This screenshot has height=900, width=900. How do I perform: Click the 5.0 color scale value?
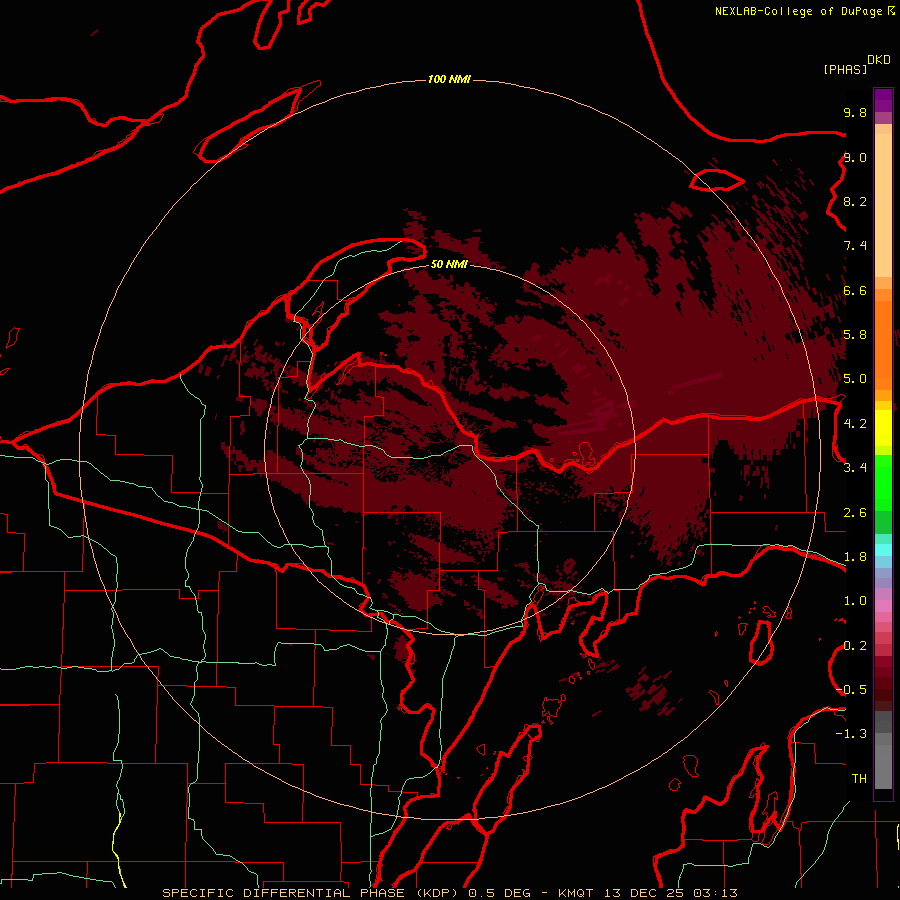(855, 379)
